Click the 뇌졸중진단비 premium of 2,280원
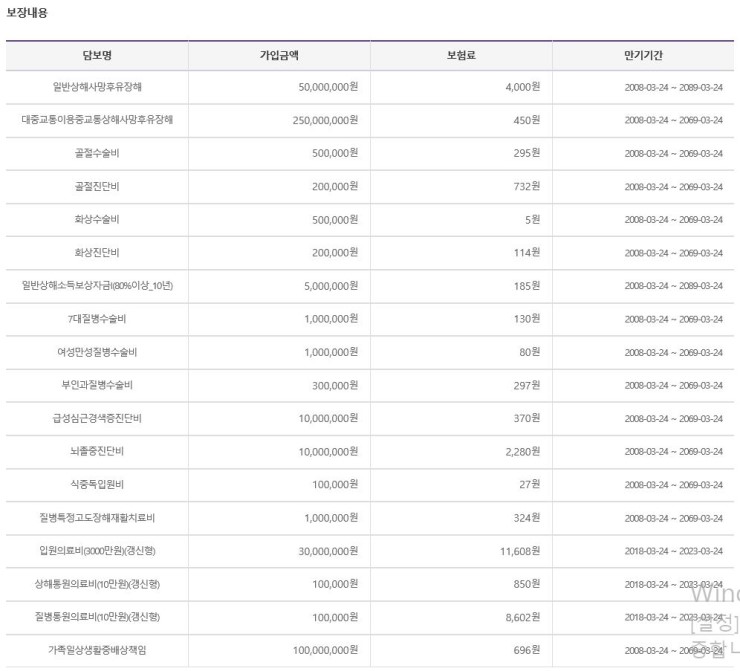The height and width of the screenshot is (671, 740). (x=521, y=451)
